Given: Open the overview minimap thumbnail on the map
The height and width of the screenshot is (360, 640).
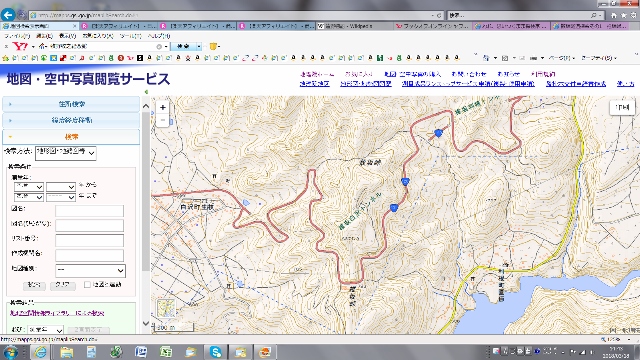Looking at the screenshot, I should pyautogui.click(x=167, y=308).
